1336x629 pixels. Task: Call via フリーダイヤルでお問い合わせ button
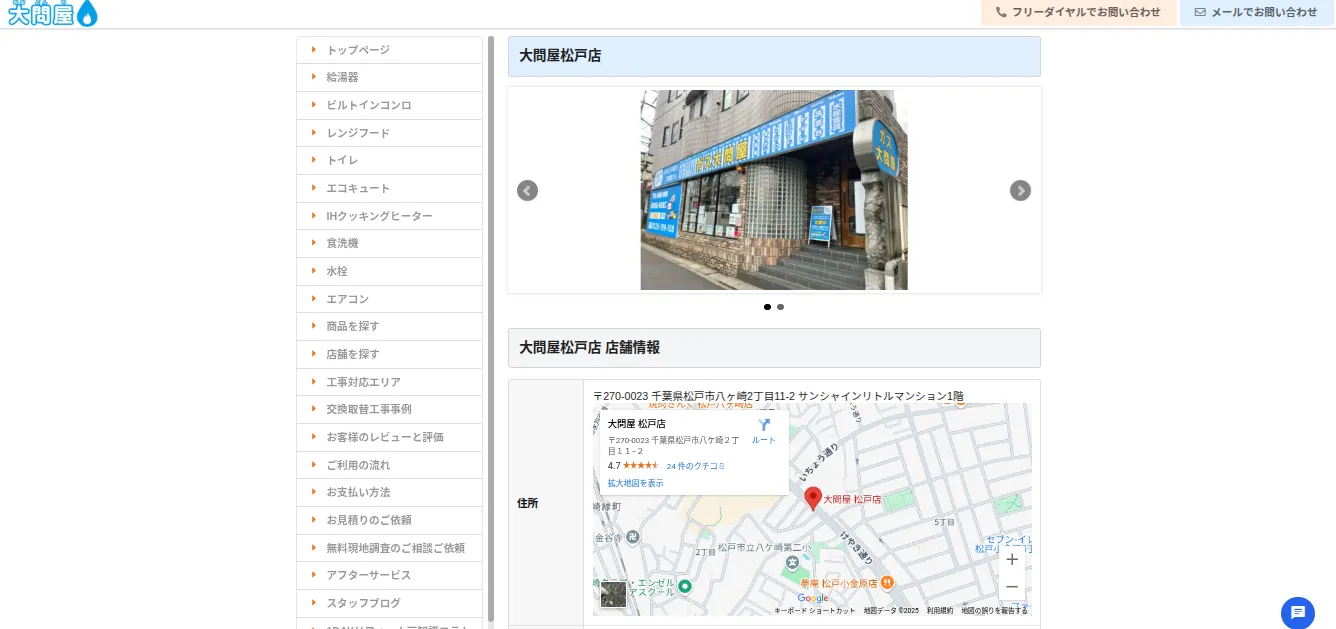[1078, 12]
